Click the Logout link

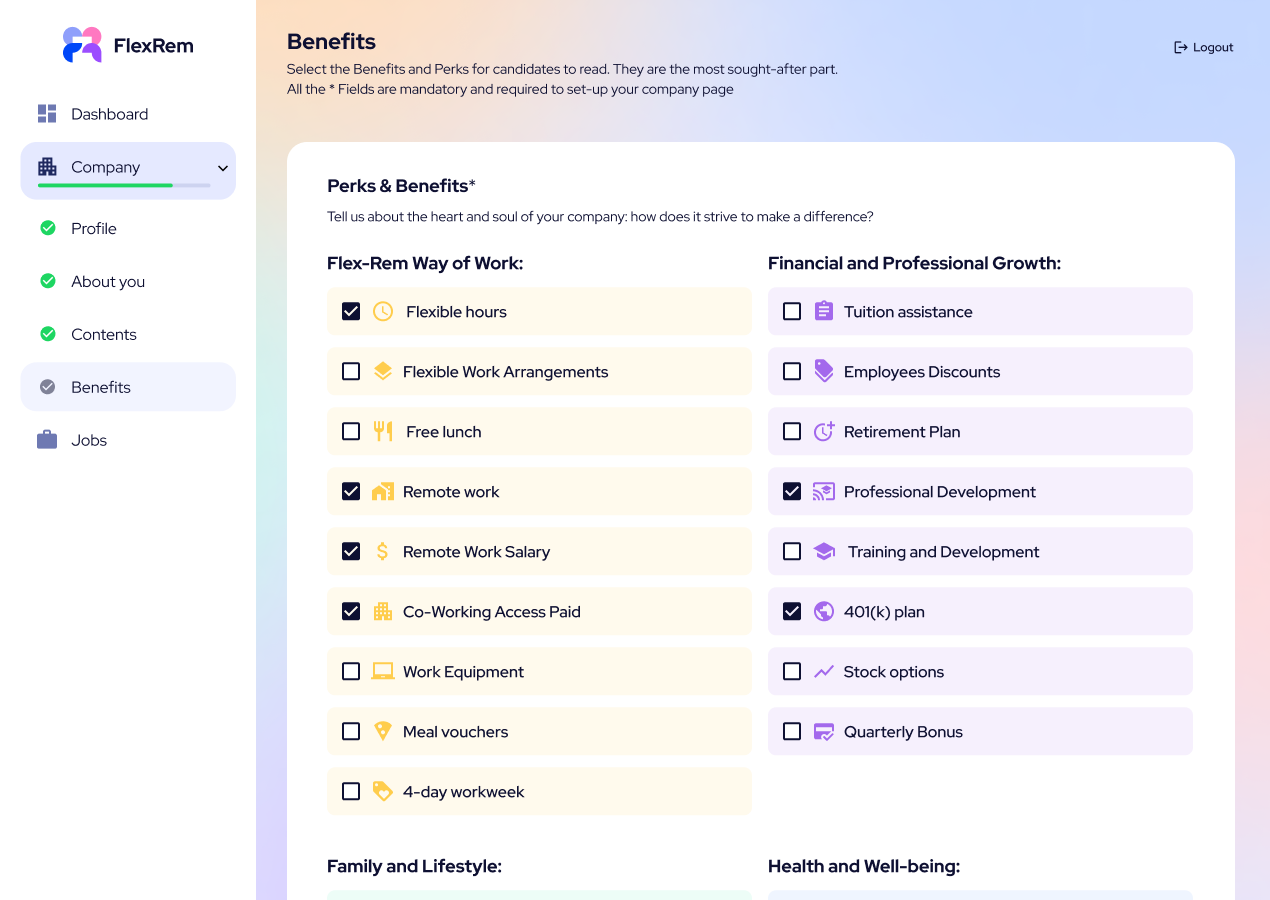coord(1204,47)
